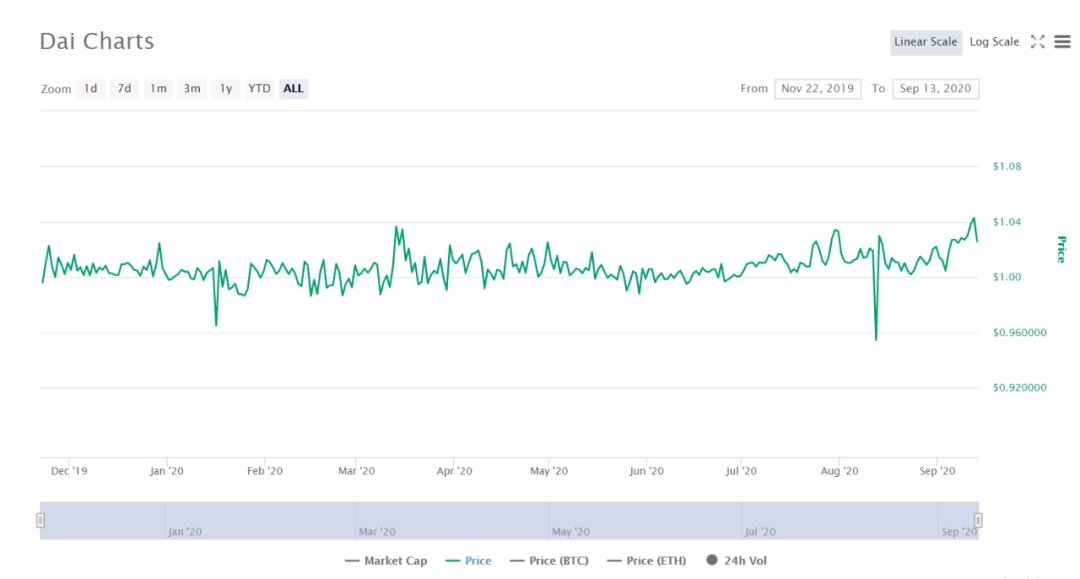Click the $0.920000 price axis label
This screenshot has width=1080, height=579.
click(x=1019, y=388)
